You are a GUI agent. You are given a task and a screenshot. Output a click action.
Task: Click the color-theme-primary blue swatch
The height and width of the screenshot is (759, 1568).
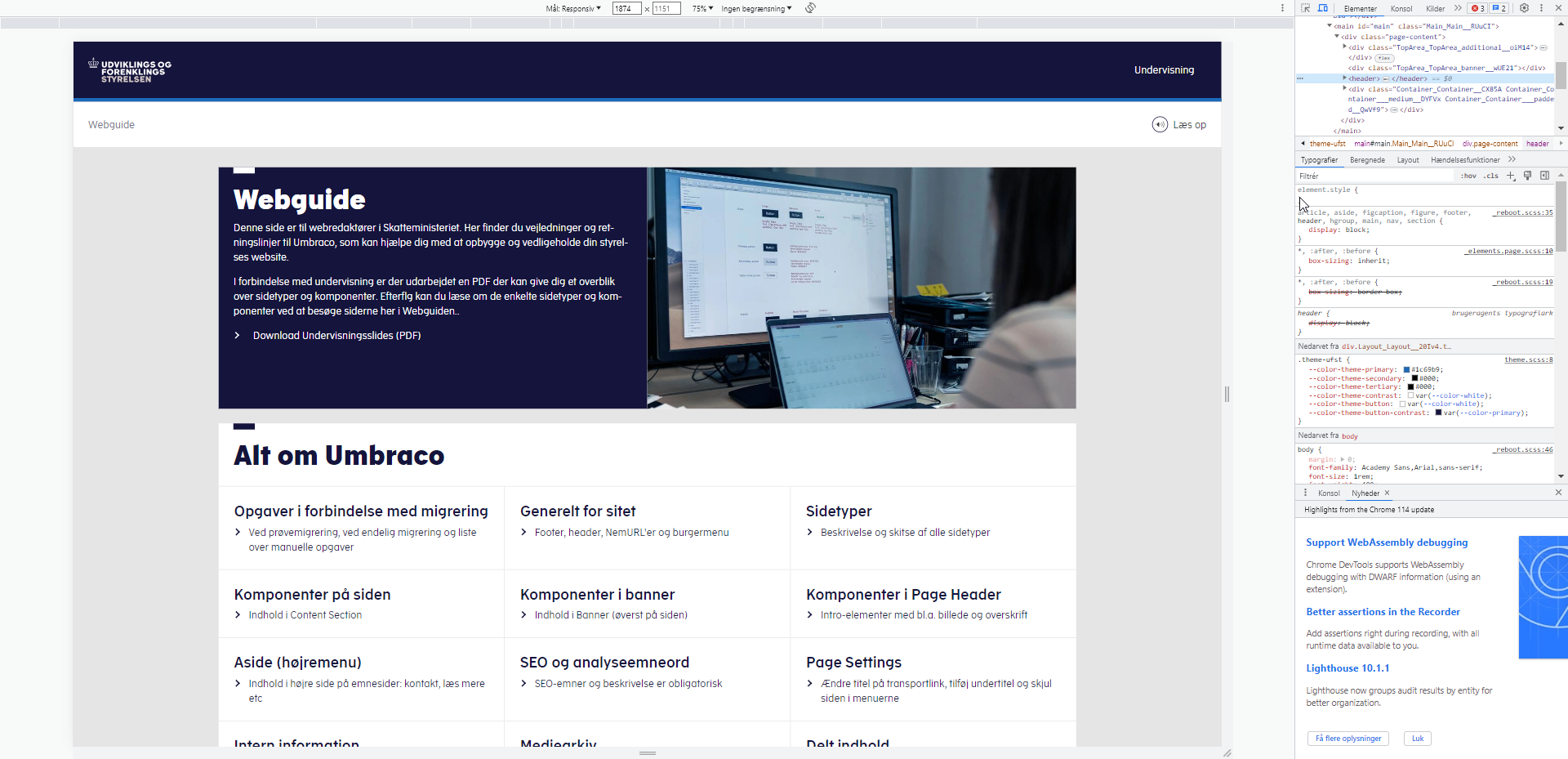point(1406,370)
